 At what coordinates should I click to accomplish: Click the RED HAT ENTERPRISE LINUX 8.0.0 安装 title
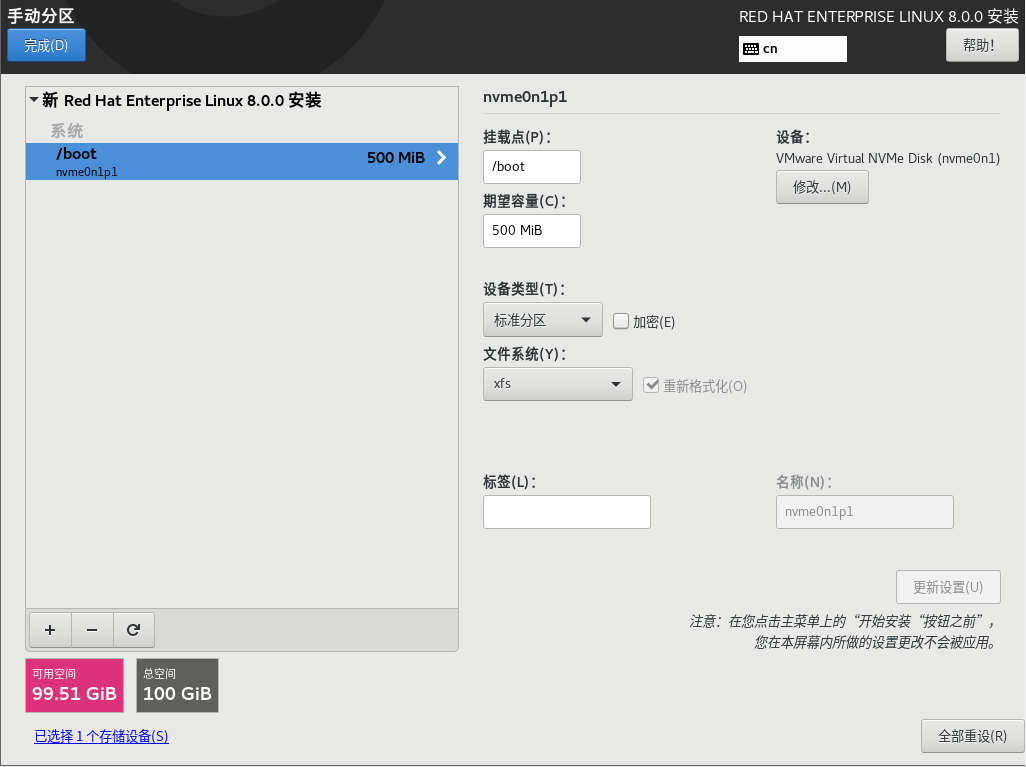[879, 16]
